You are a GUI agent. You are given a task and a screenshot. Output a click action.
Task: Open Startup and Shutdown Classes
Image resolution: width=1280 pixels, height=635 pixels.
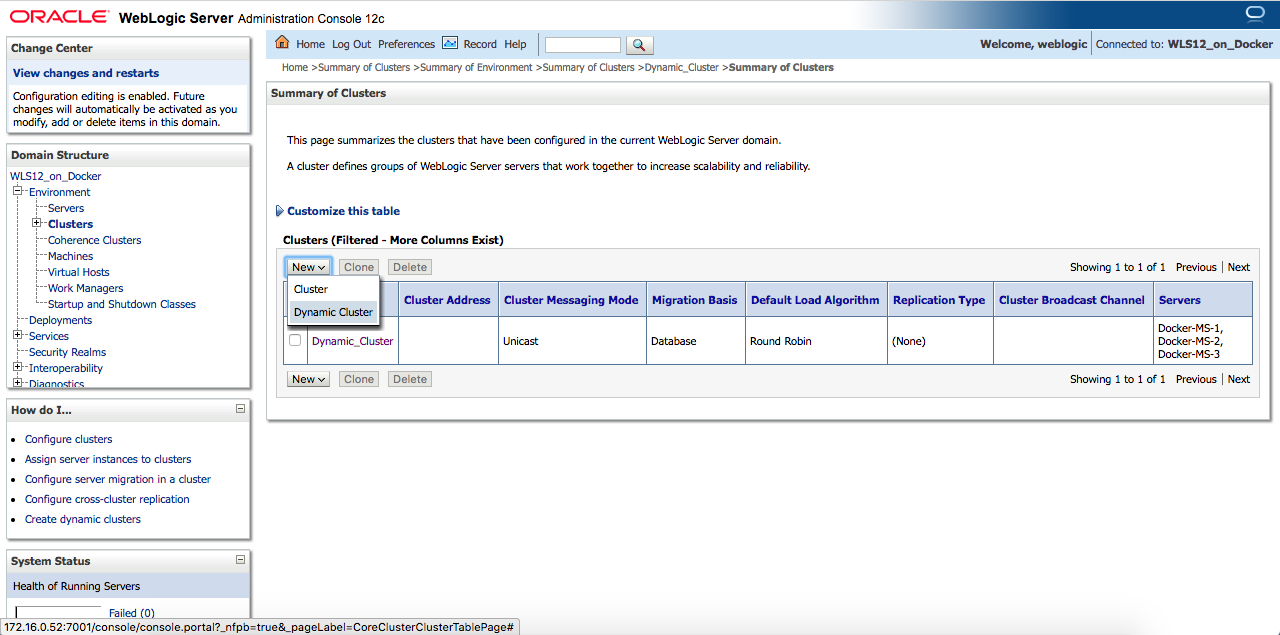[x=122, y=304]
